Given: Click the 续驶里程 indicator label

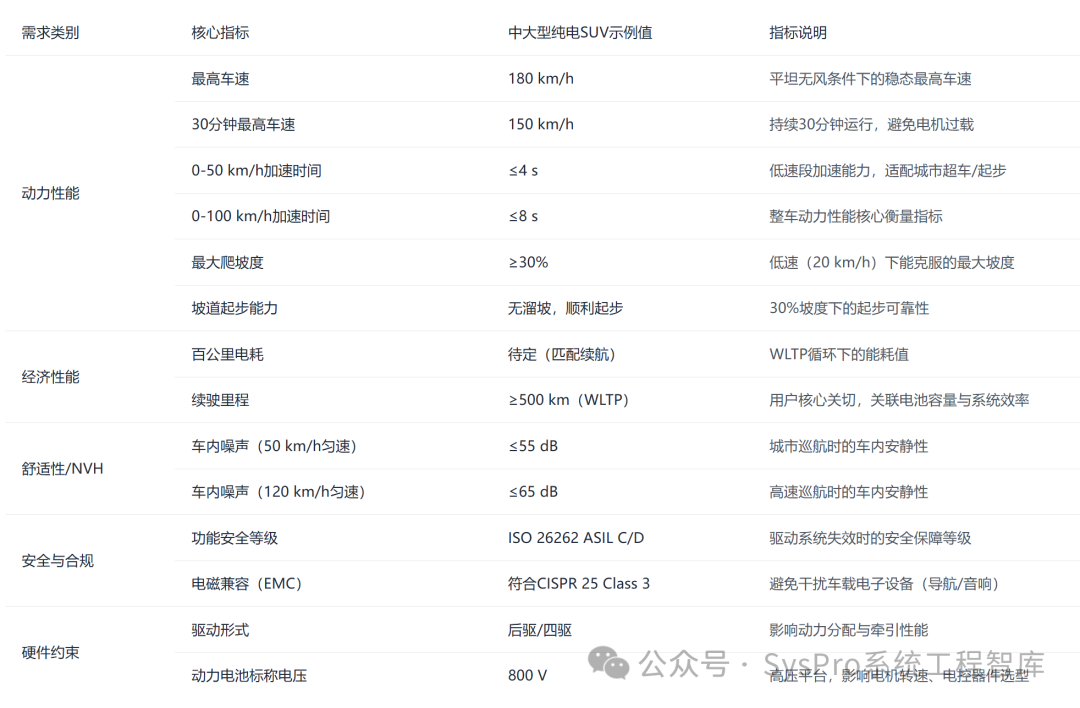Looking at the screenshot, I should tap(220, 399).
